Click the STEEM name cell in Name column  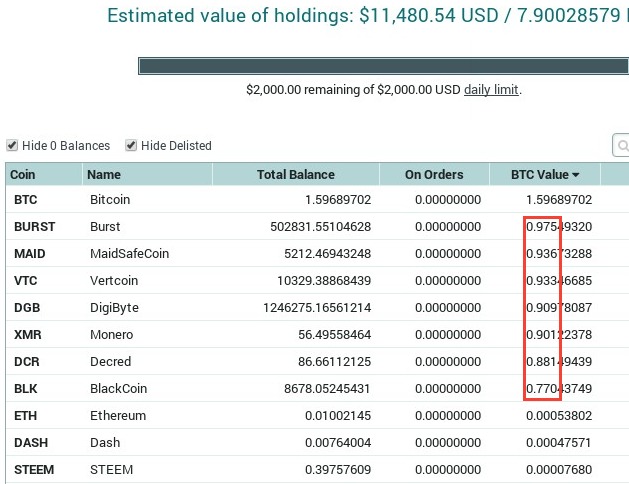click(112, 470)
